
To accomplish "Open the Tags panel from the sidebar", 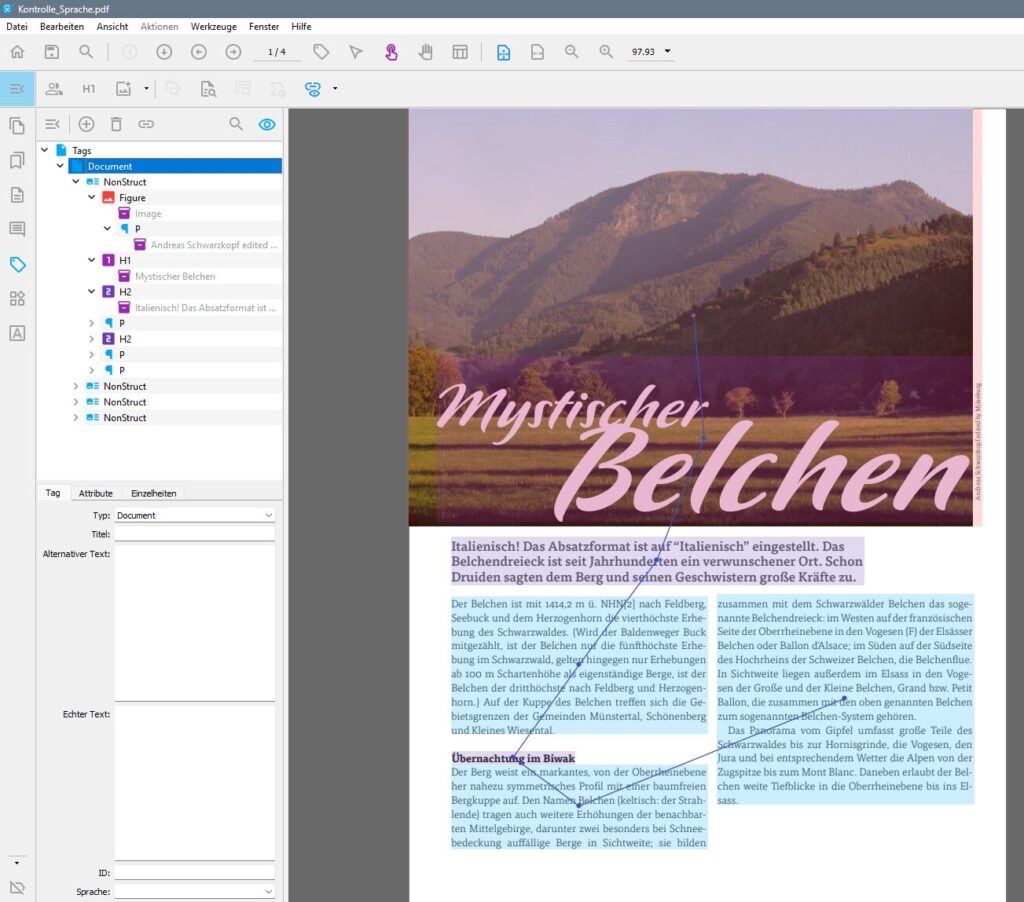I will tap(17, 264).
